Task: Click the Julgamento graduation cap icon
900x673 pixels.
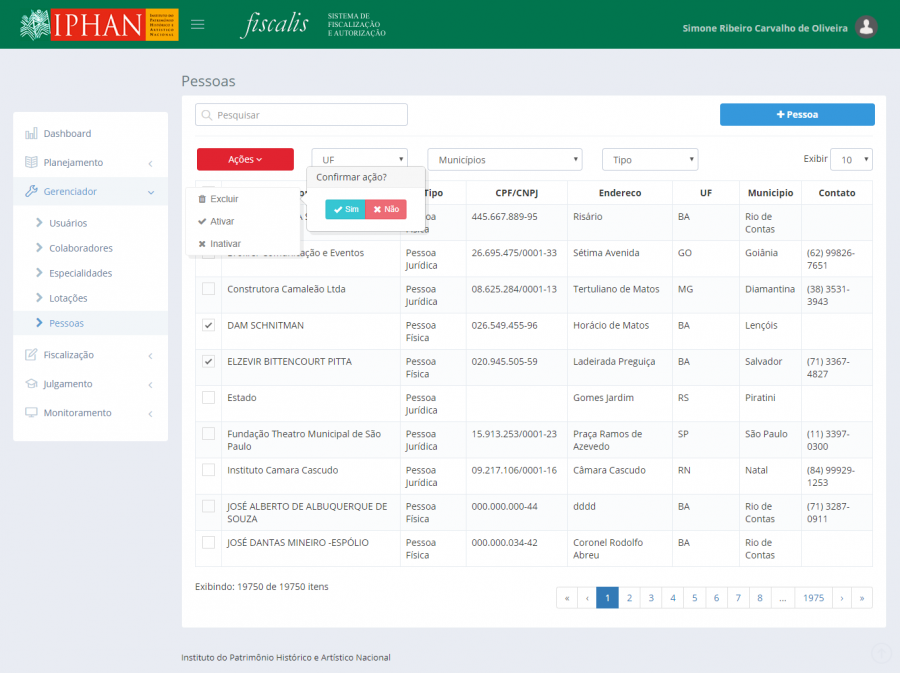Action: click(31, 384)
